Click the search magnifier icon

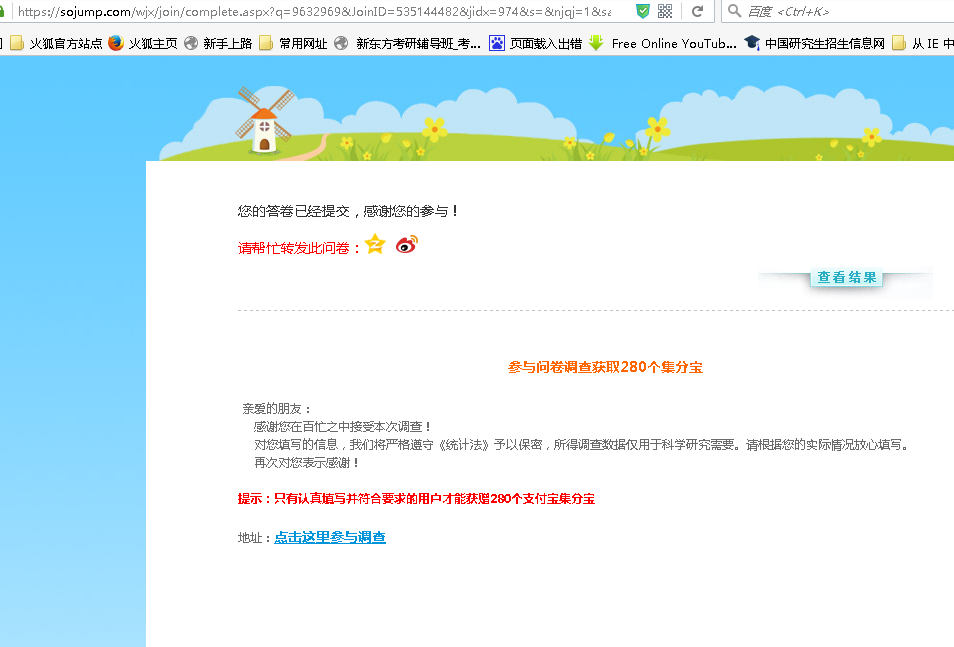point(734,11)
